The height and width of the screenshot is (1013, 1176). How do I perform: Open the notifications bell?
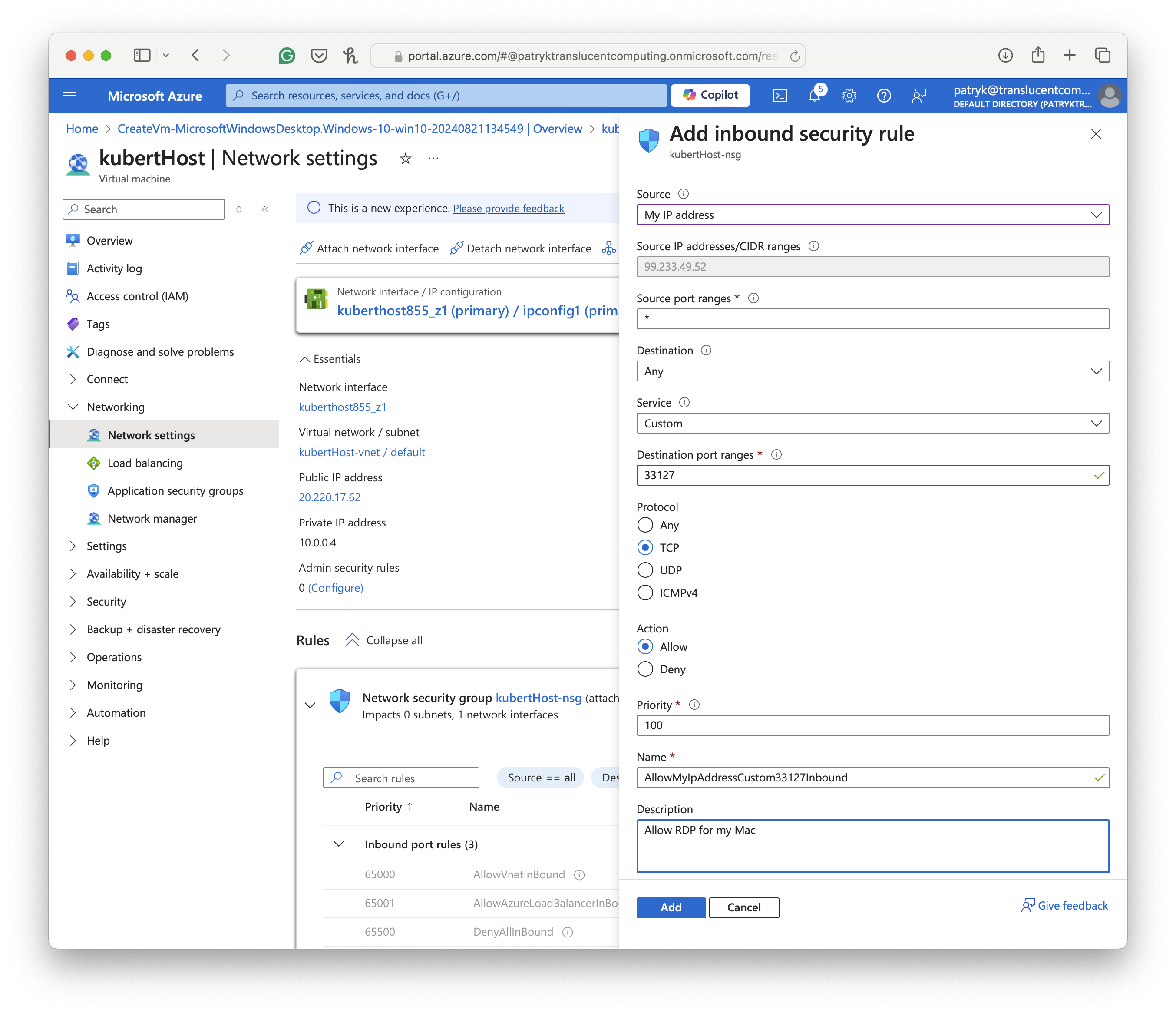pos(814,96)
